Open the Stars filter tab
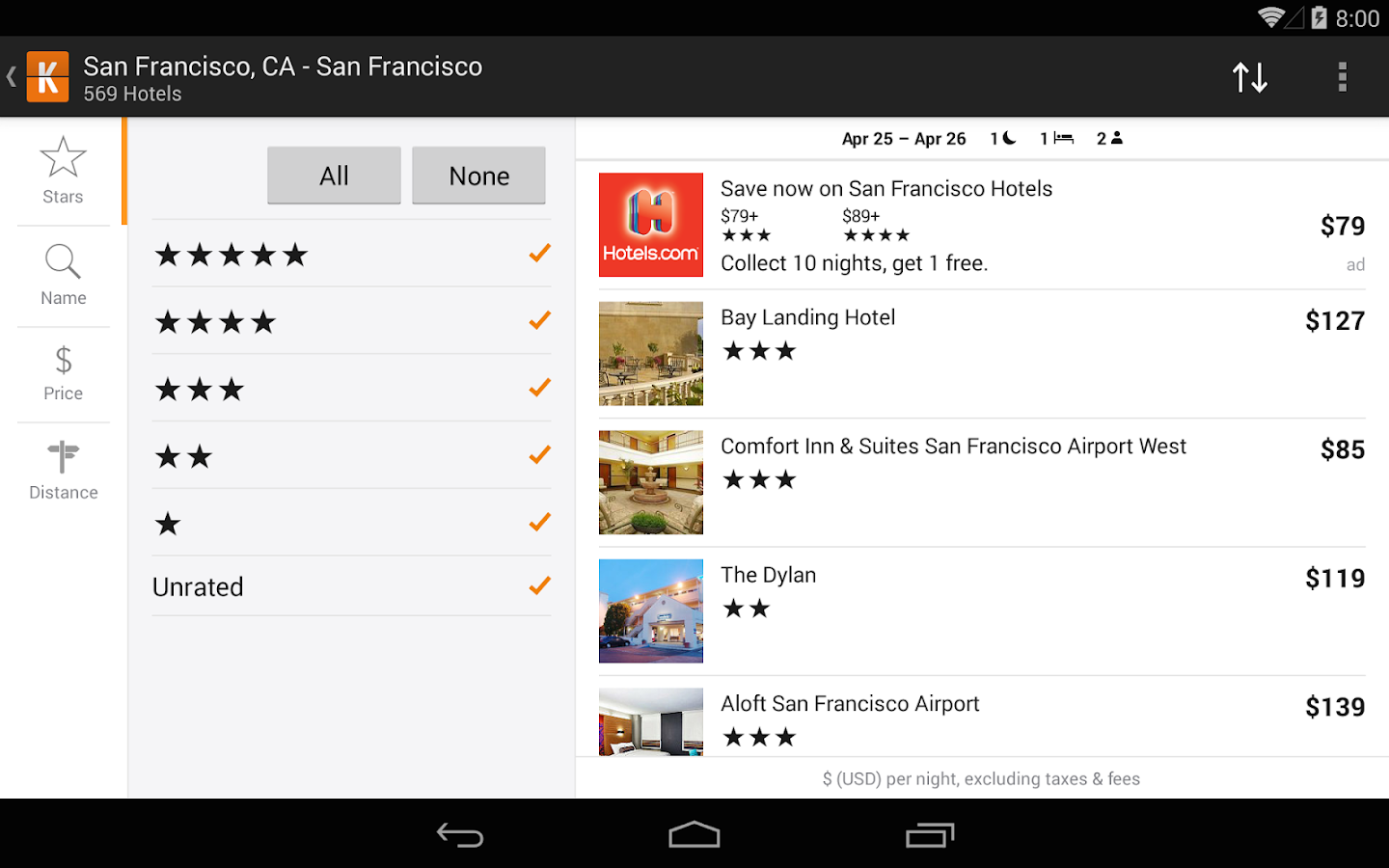1389x868 pixels. 63,171
